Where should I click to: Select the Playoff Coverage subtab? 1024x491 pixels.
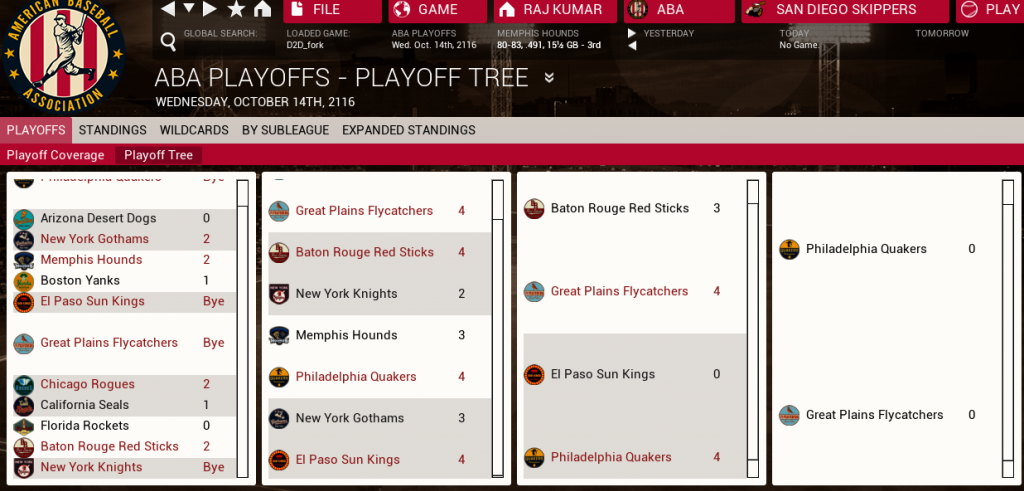click(x=55, y=155)
